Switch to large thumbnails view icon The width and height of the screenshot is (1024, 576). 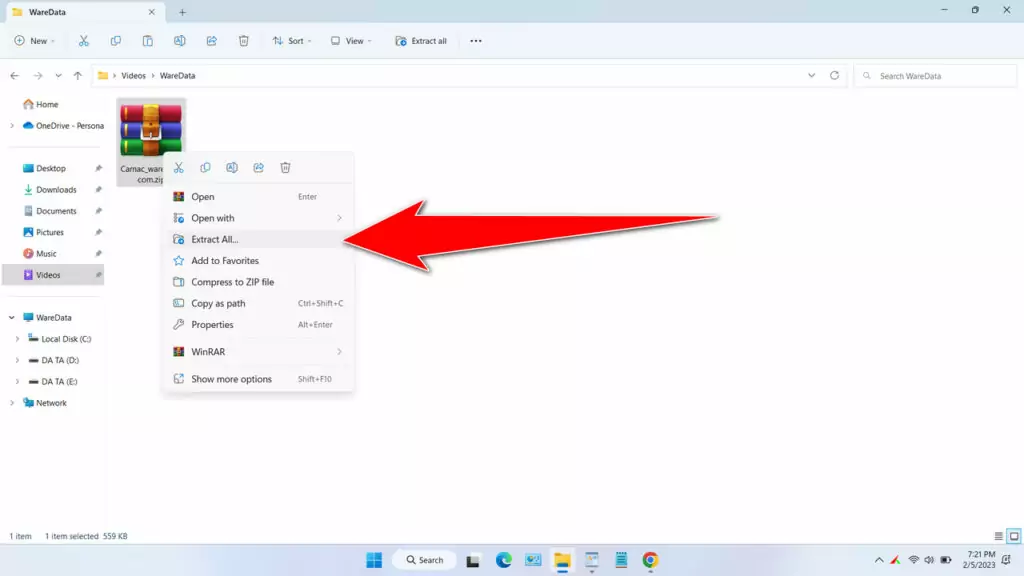[1014, 536]
